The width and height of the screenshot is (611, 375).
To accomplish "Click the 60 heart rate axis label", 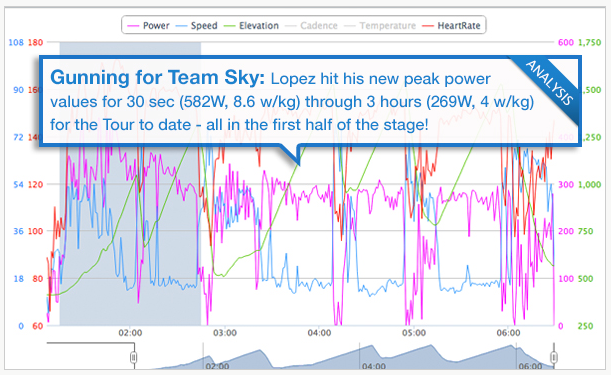I will point(38,326).
